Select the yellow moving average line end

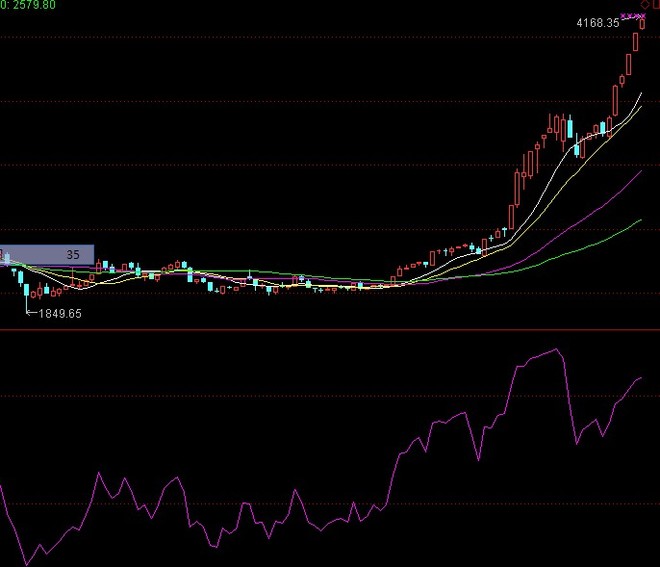[x=640, y=108]
